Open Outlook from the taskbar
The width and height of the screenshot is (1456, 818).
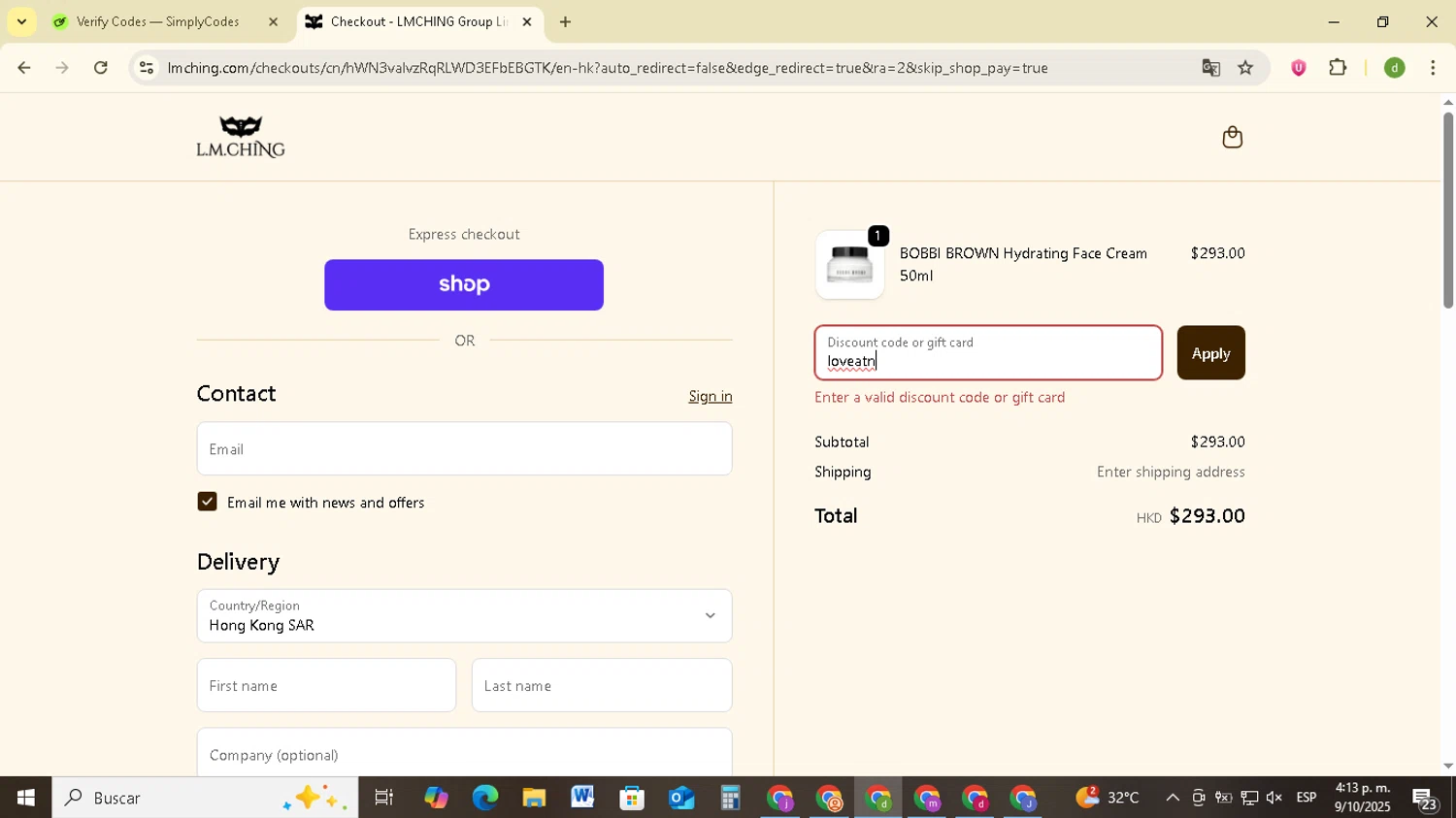(x=681, y=798)
